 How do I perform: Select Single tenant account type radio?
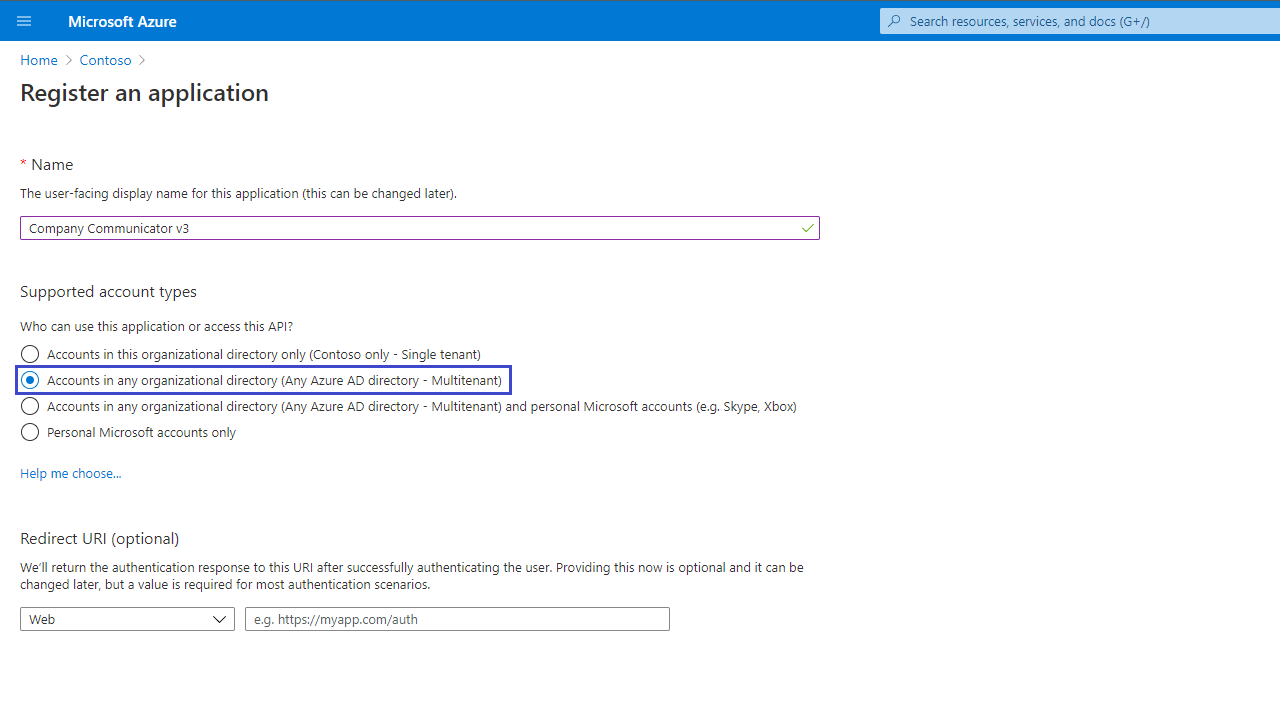coord(30,354)
